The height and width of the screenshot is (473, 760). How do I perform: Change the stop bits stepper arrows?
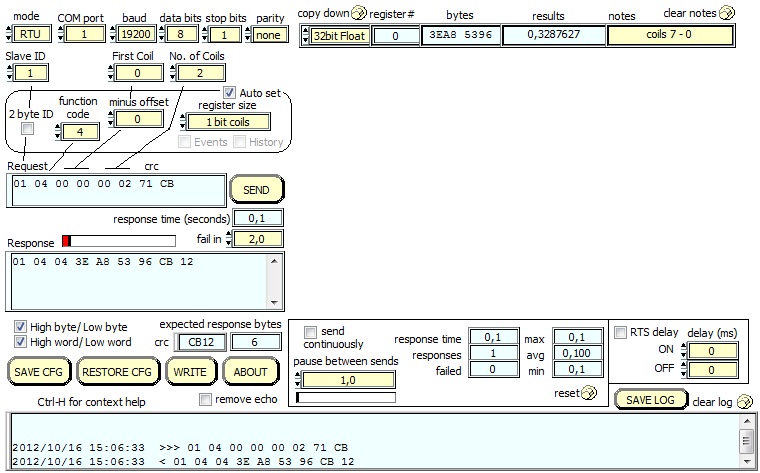[x=205, y=34]
